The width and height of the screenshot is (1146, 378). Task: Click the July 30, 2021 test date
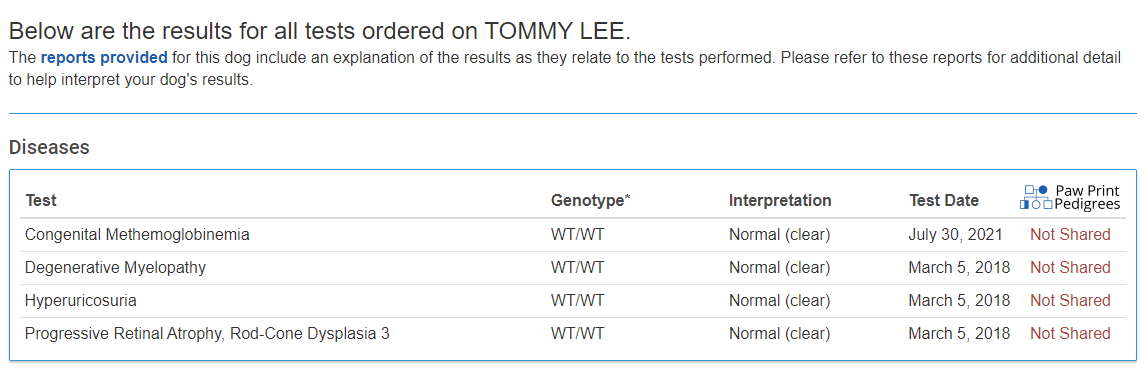[956, 235]
